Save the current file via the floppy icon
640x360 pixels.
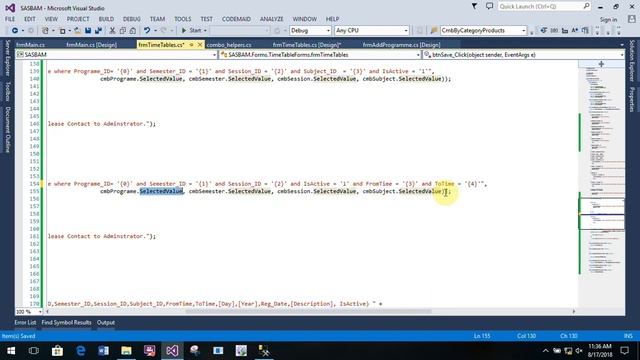(88, 31)
